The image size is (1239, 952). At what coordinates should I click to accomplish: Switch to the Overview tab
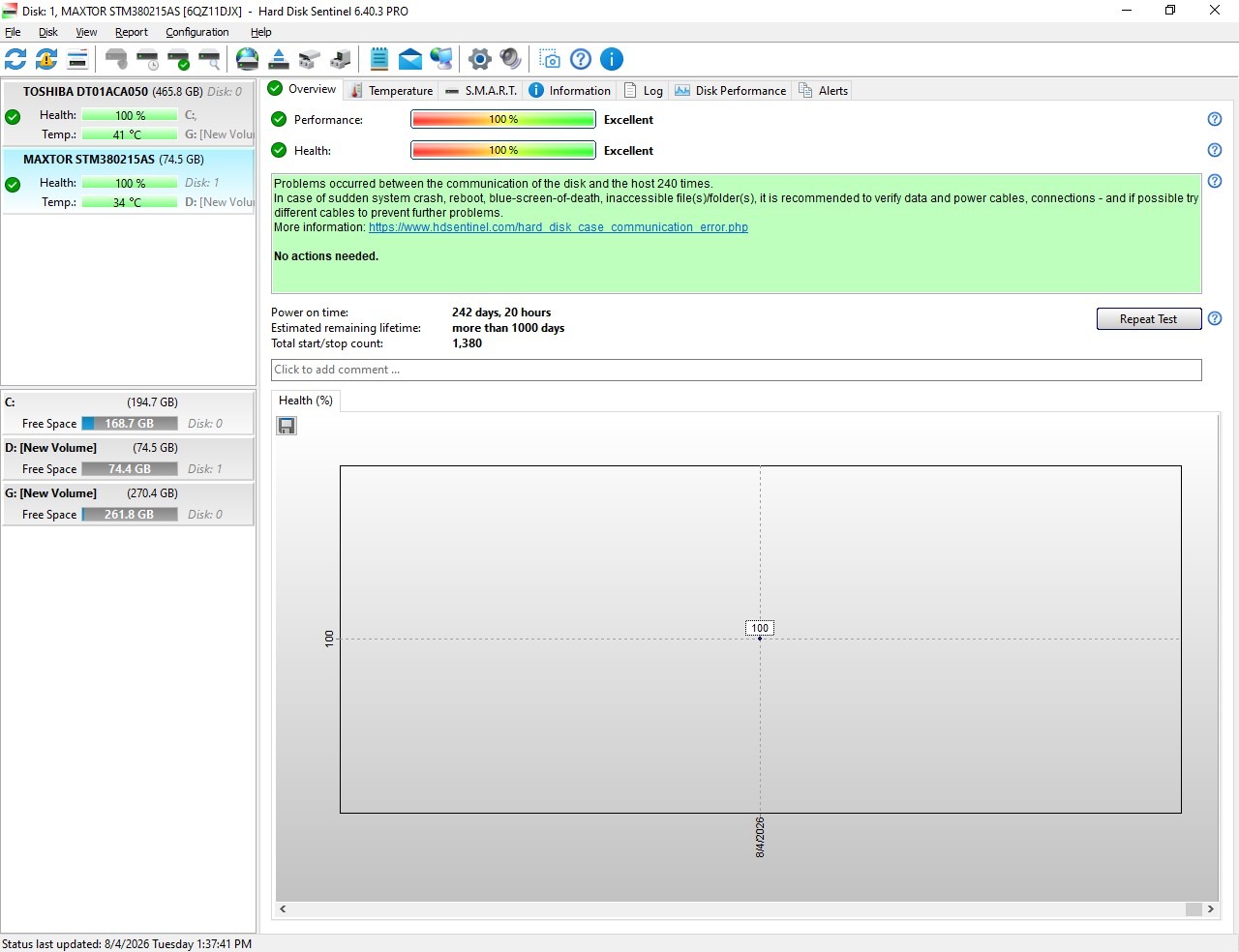point(303,89)
